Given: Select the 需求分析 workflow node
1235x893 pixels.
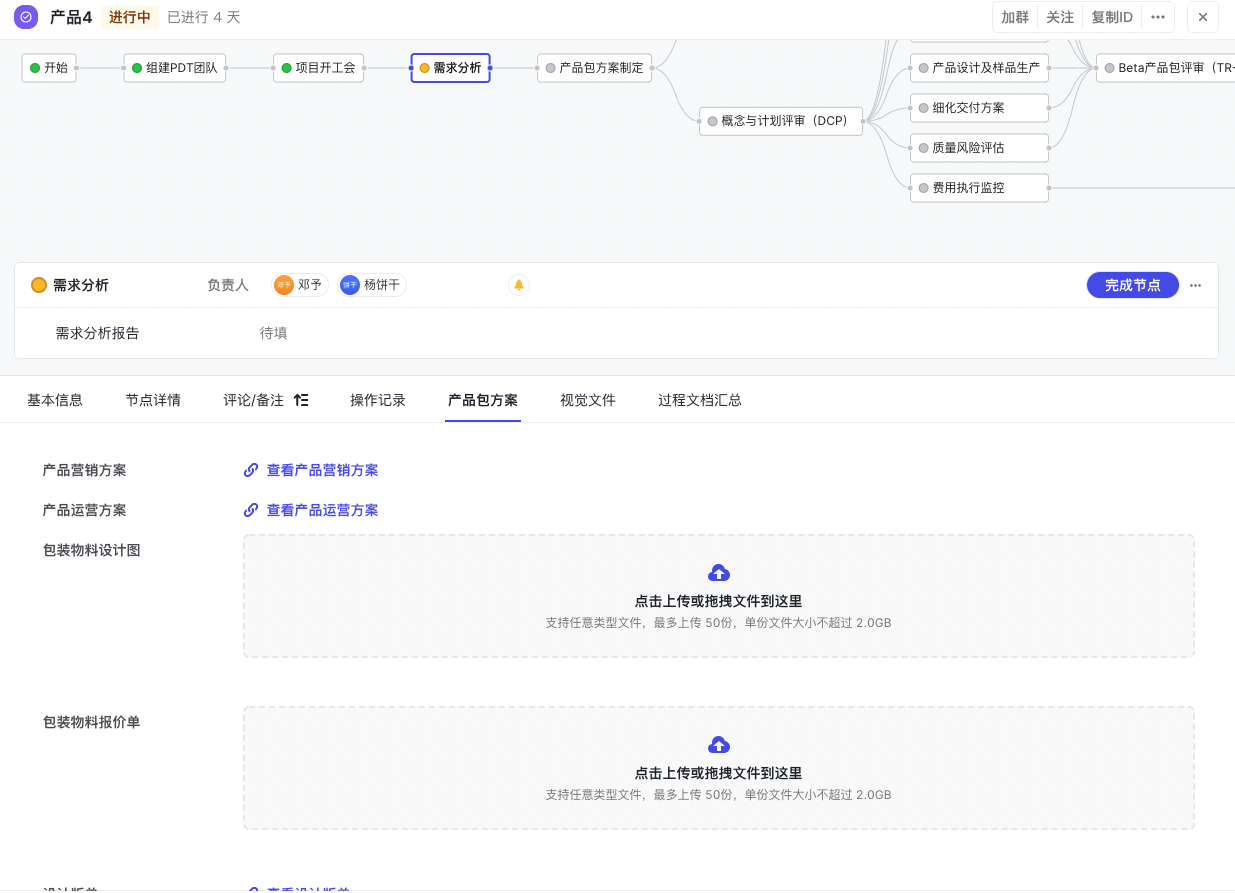Looking at the screenshot, I should click(451, 68).
